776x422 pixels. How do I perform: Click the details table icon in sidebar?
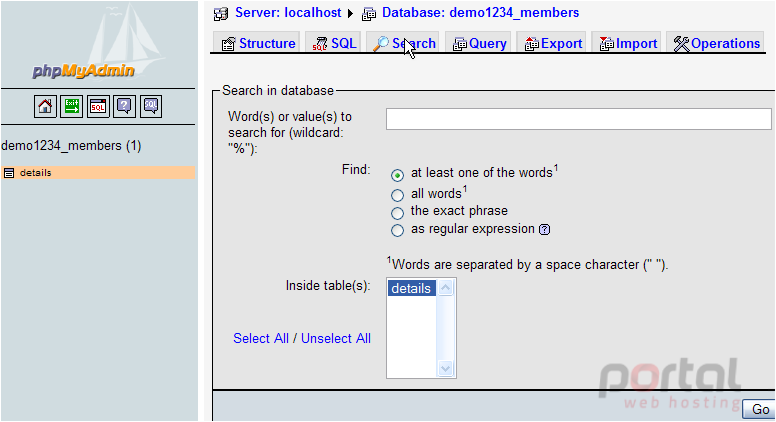(x=9, y=173)
